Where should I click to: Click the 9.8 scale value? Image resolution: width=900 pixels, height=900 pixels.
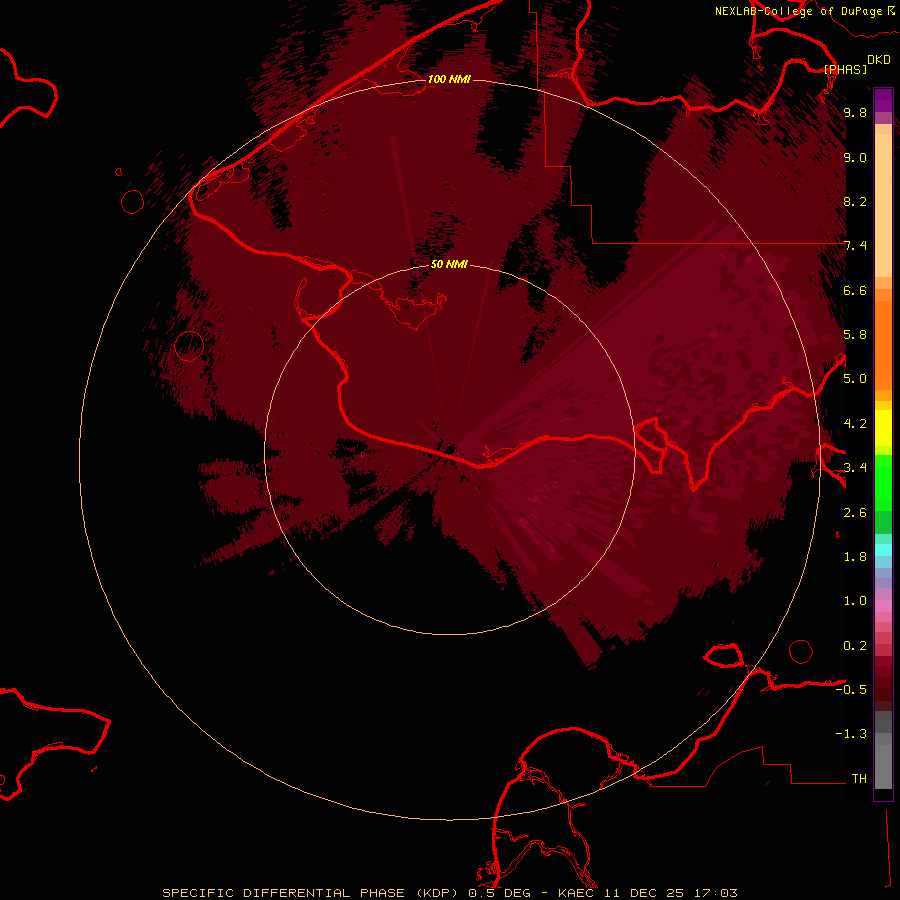pyautogui.click(x=855, y=112)
